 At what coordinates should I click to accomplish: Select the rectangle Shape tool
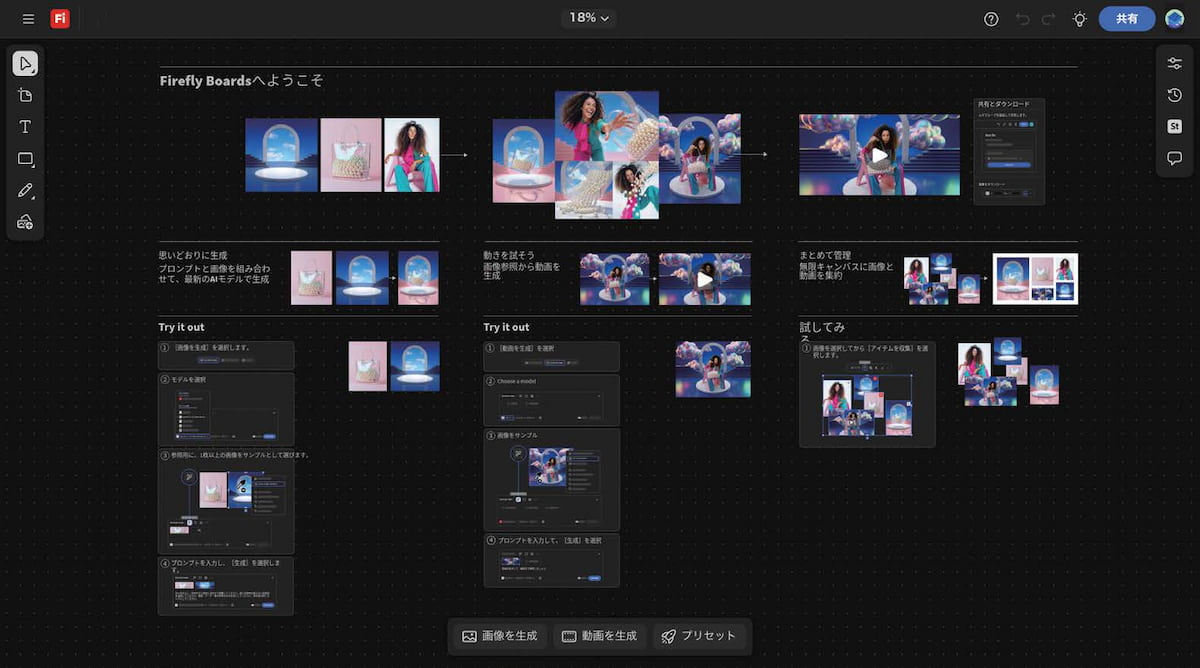(x=25, y=159)
